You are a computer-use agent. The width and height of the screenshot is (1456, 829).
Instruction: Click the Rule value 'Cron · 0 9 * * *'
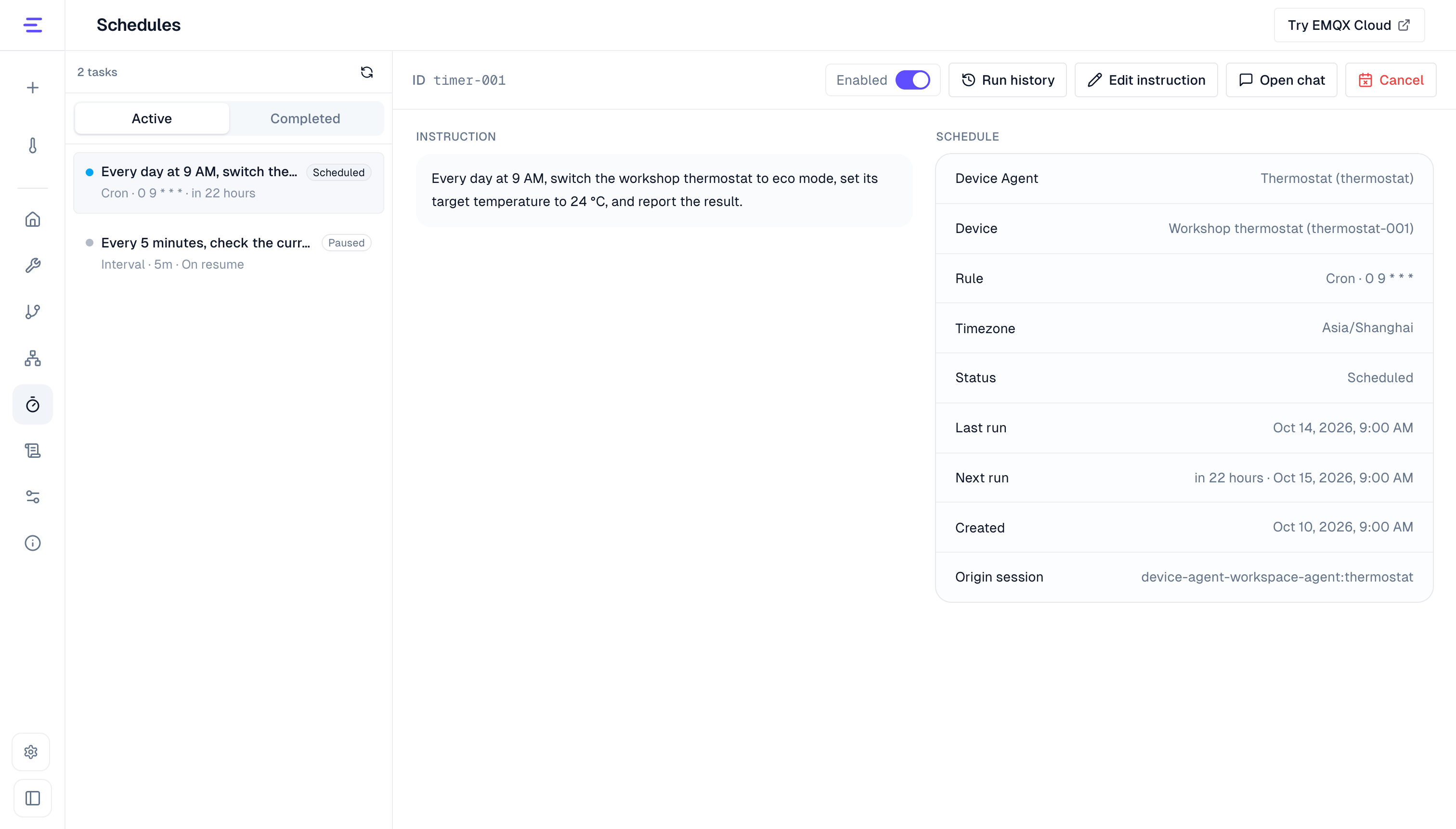pyautogui.click(x=1369, y=278)
